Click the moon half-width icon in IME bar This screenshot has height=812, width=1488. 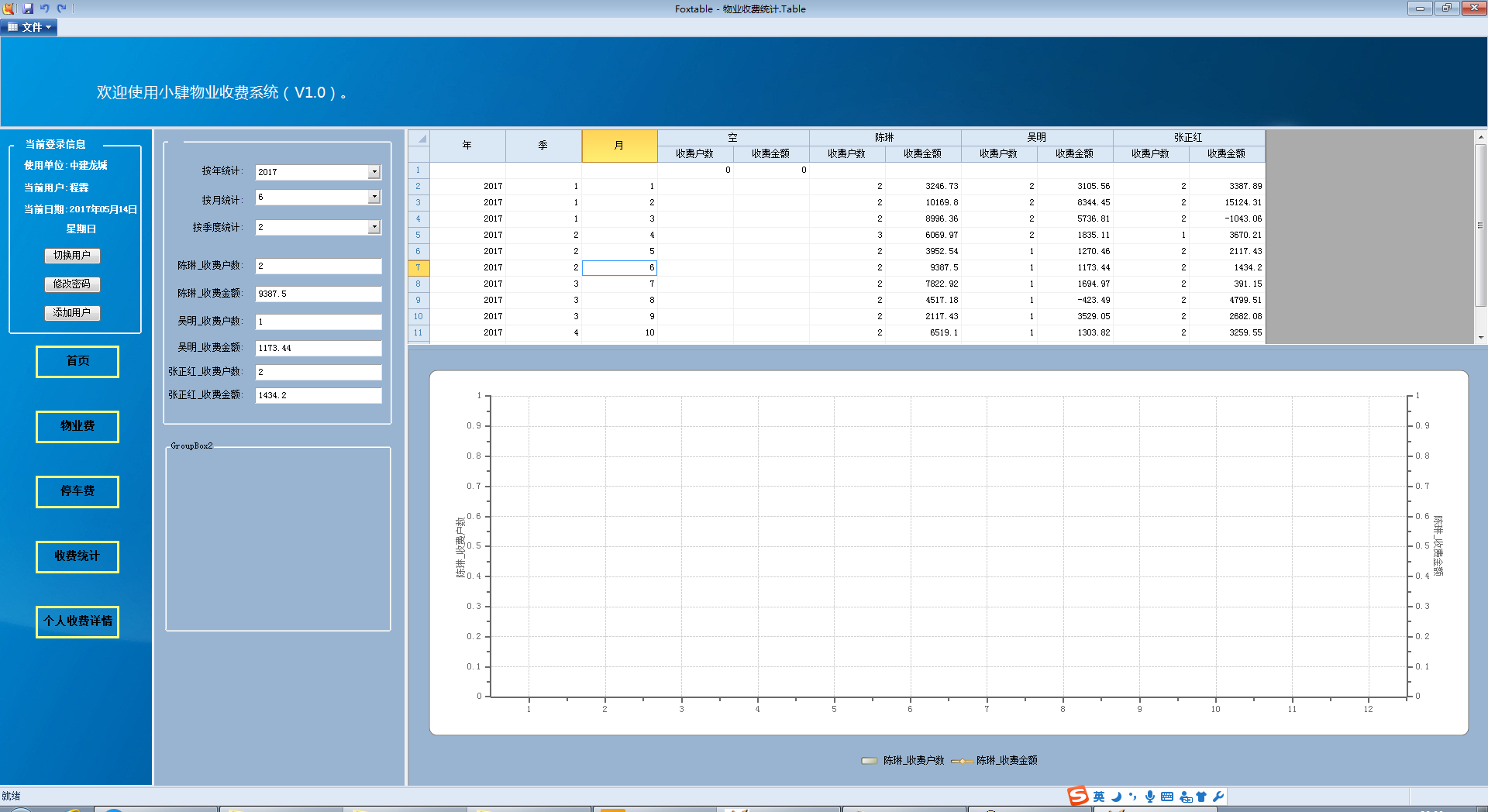[1116, 797]
